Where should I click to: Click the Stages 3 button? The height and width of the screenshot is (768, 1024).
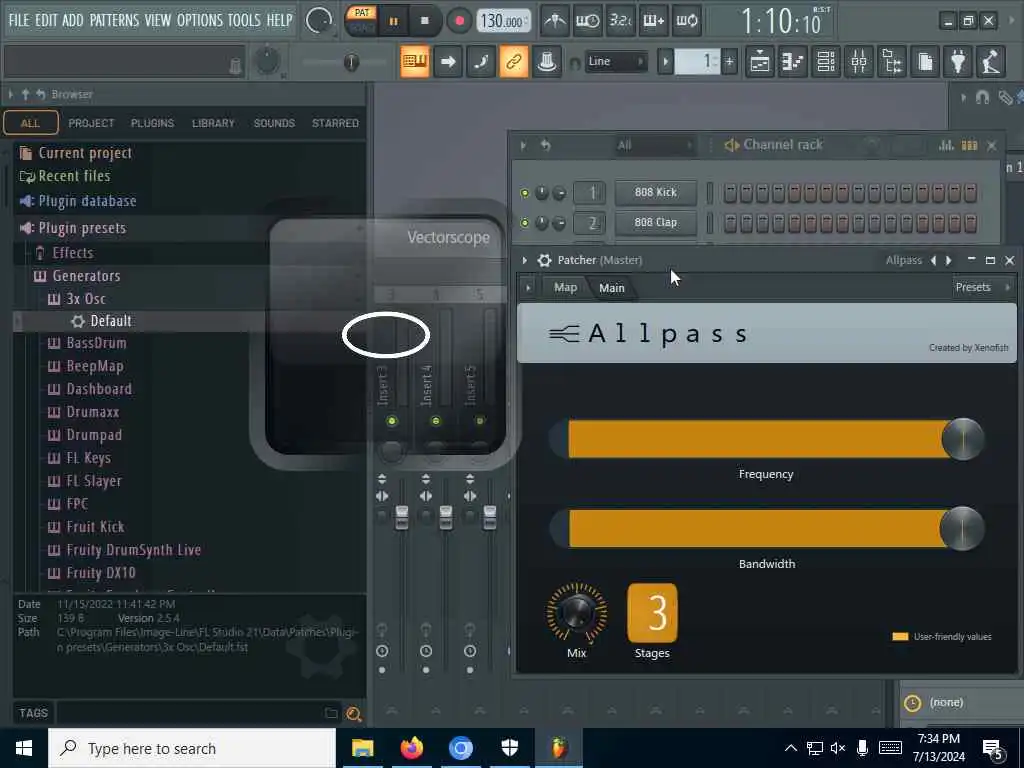pos(652,613)
